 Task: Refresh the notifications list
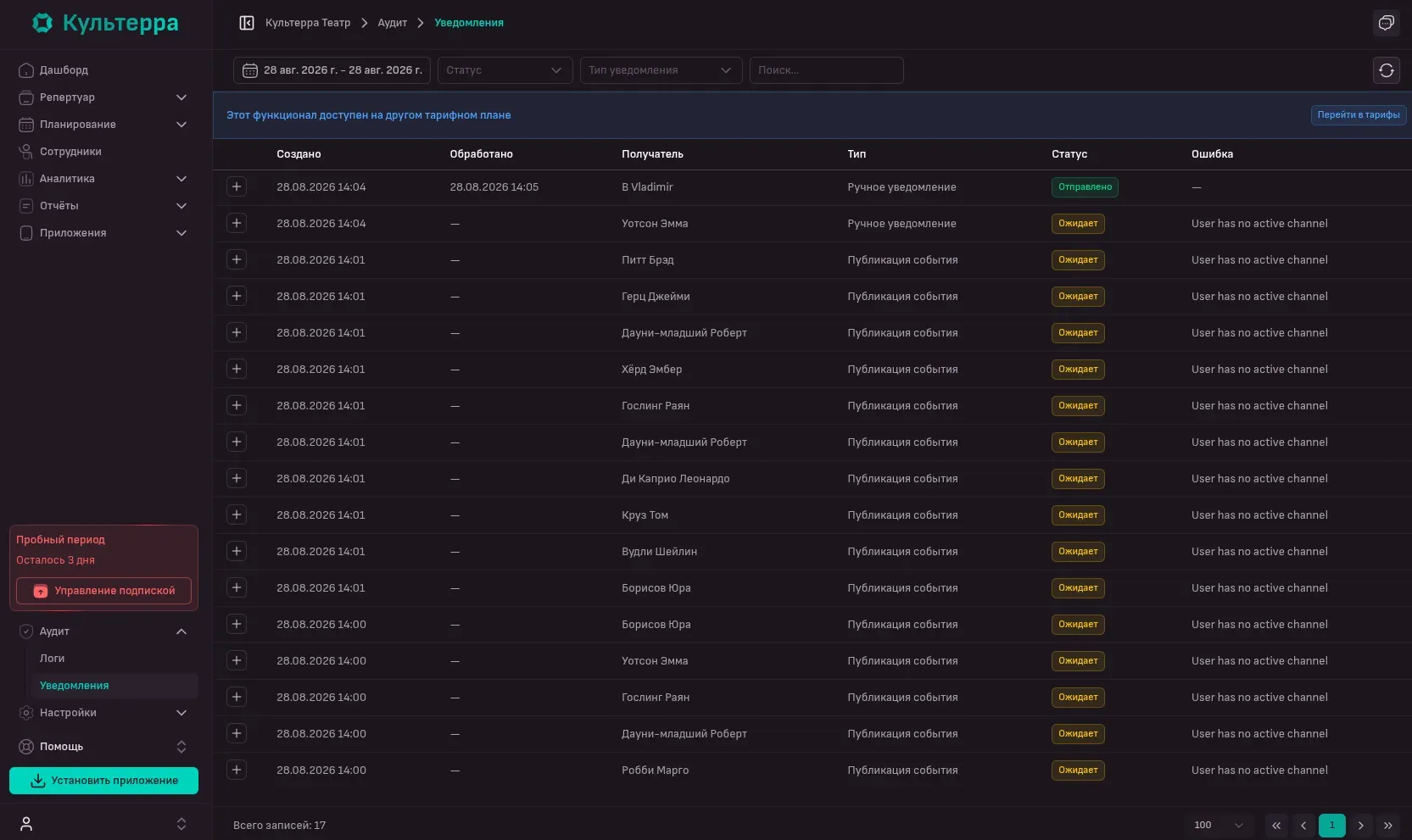tap(1387, 70)
